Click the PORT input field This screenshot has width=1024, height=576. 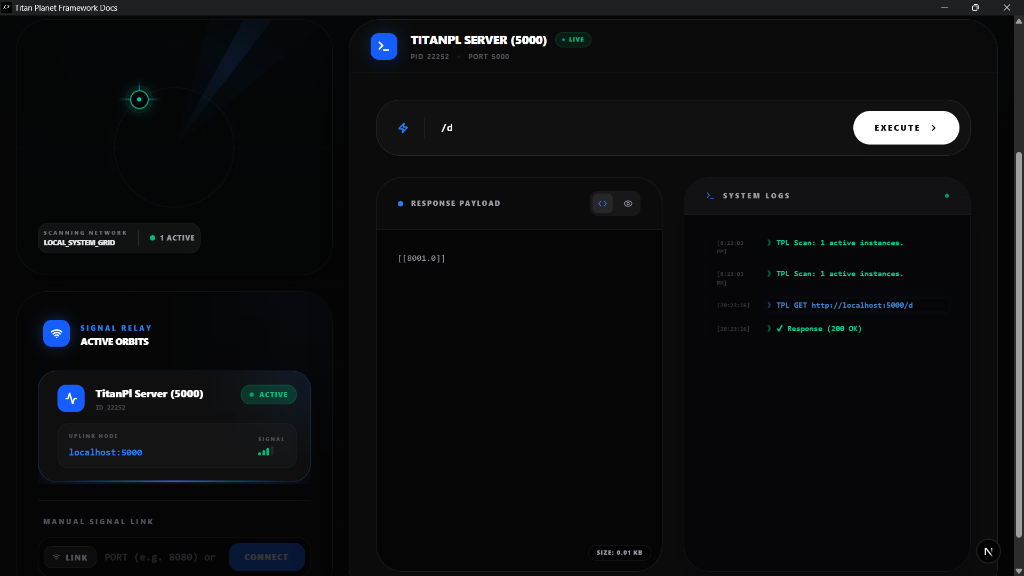click(160, 557)
